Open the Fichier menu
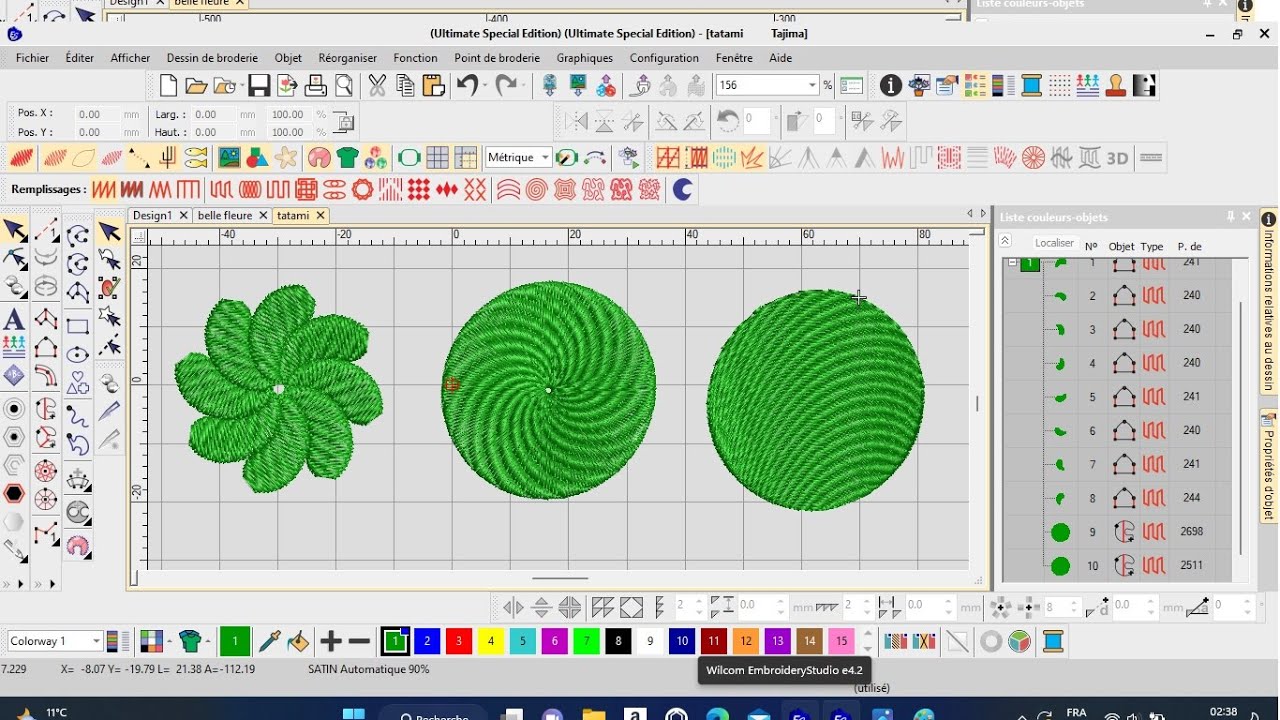 coord(32,58)
